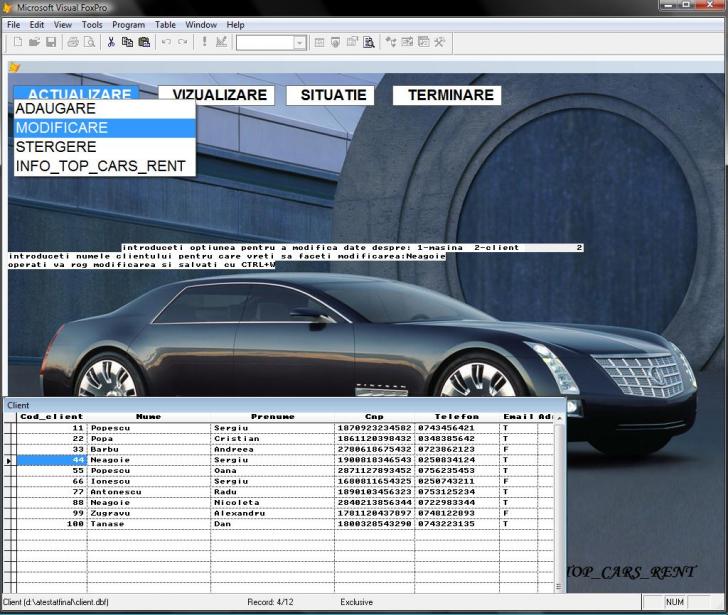Open the database combo box dropdown arrow
The height and width of the screenshot is (615, 728).
(300, 43)
